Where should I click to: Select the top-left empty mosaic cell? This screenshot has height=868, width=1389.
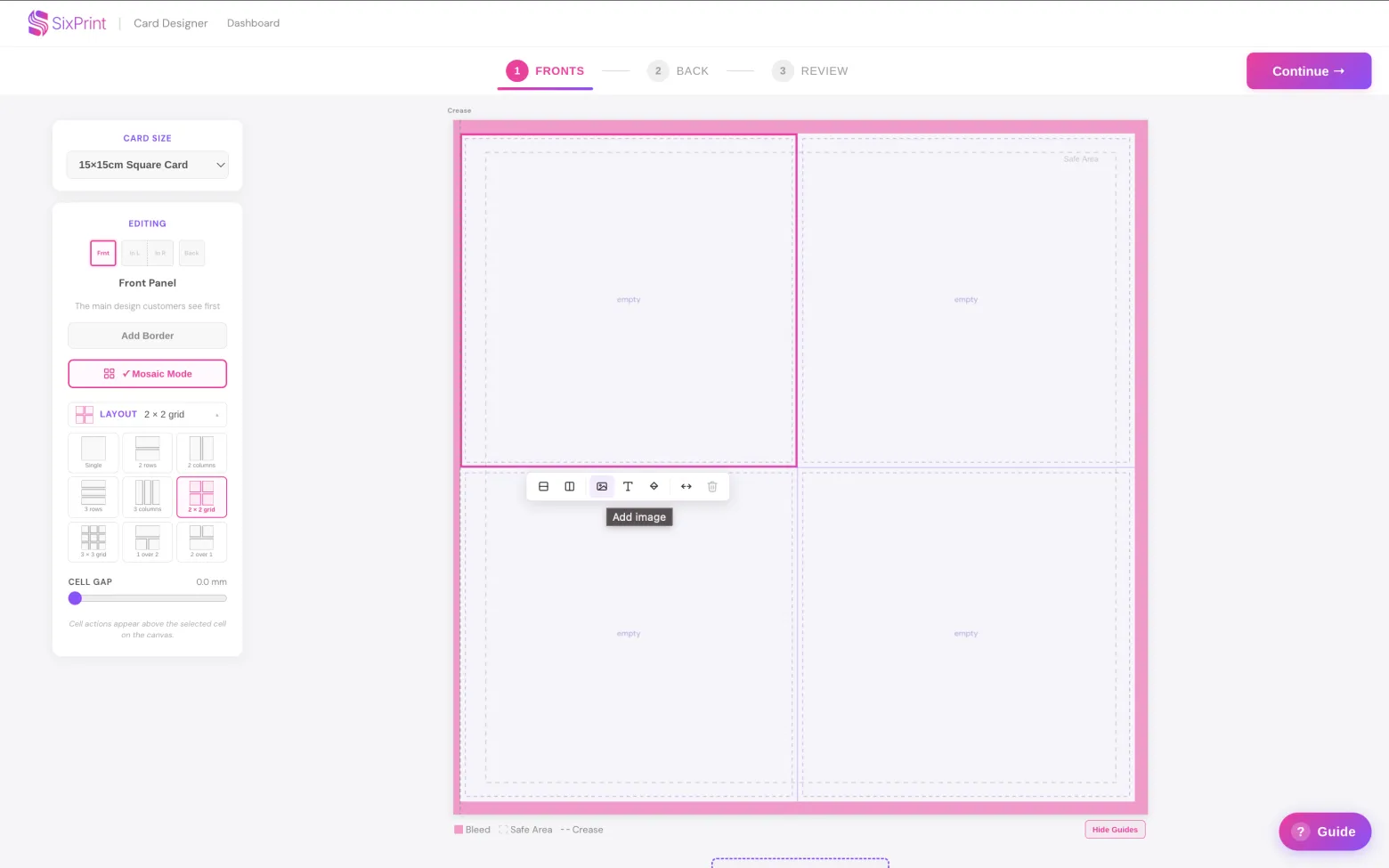(x=629, y=300)
